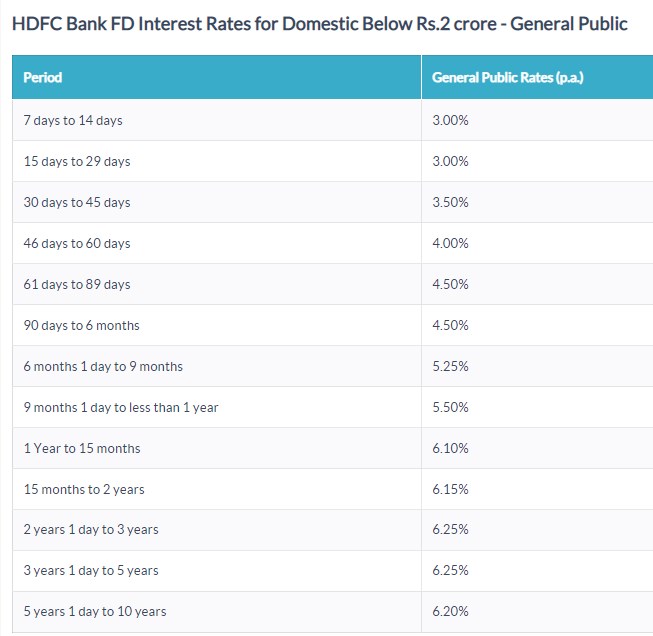Click the 5.25% rate value

(450, 367)
